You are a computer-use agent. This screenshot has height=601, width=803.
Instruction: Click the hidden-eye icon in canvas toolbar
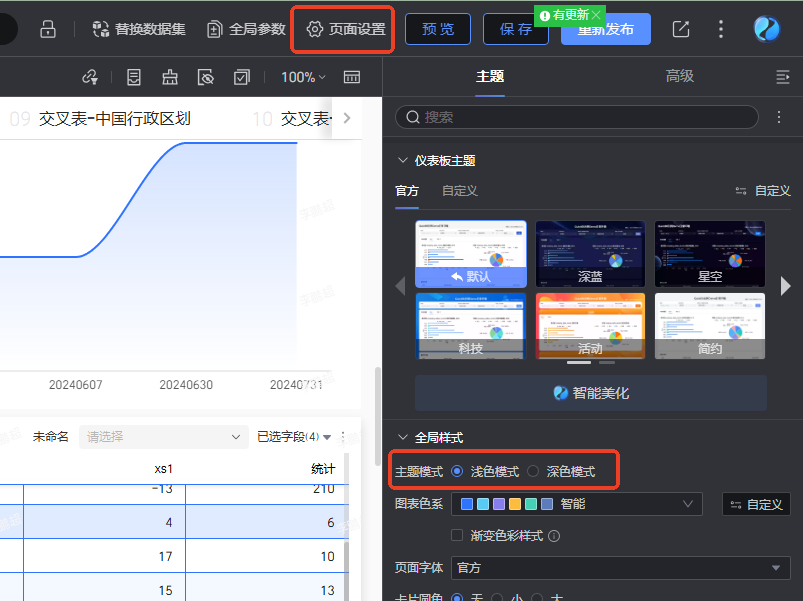(205, 77)
